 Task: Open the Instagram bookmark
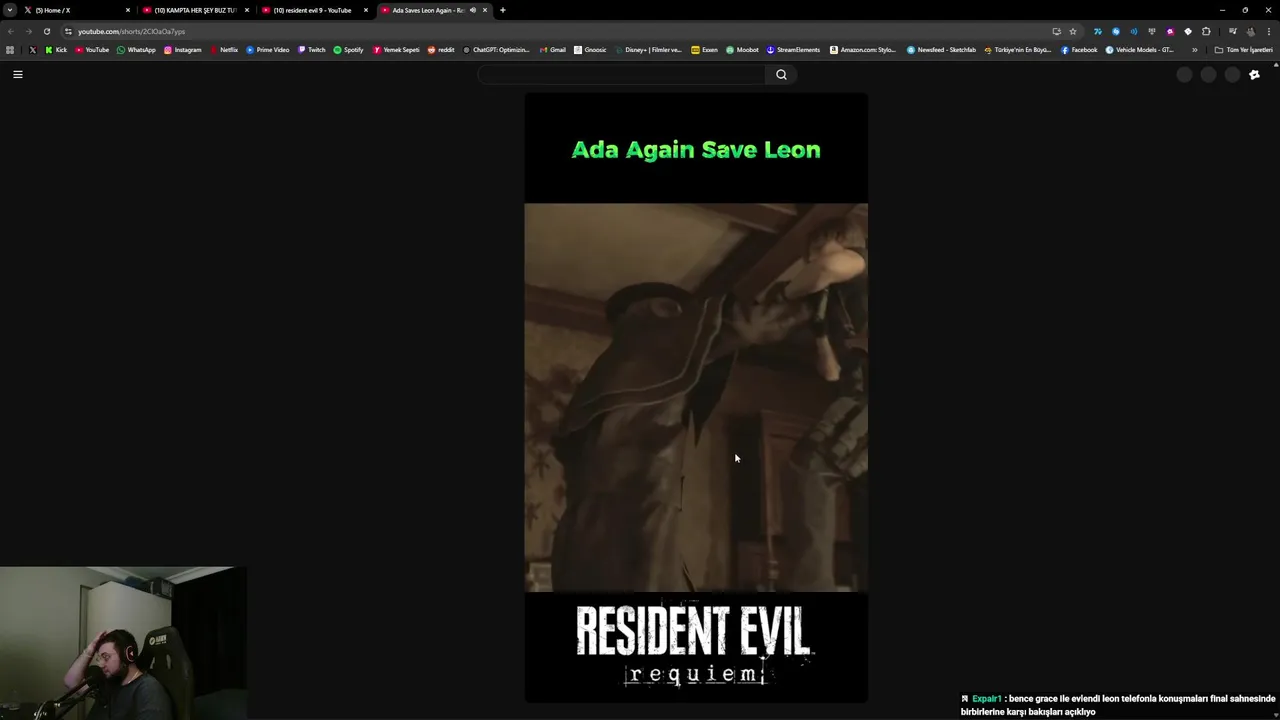(182, 49)
